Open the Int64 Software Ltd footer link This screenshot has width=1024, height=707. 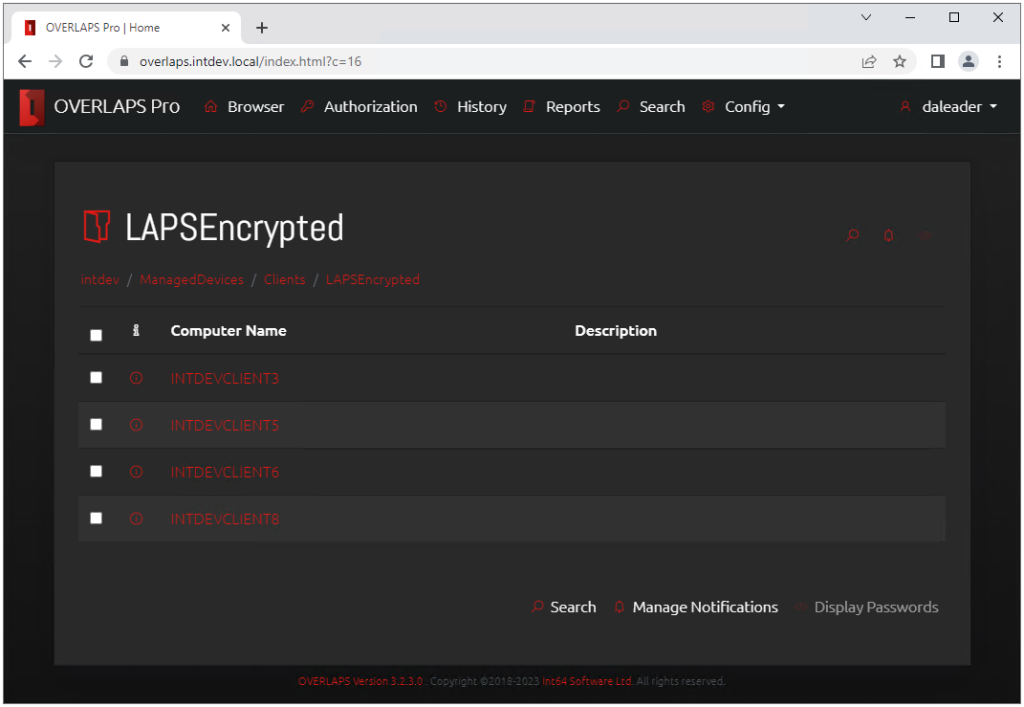click(x=588, y=682)
